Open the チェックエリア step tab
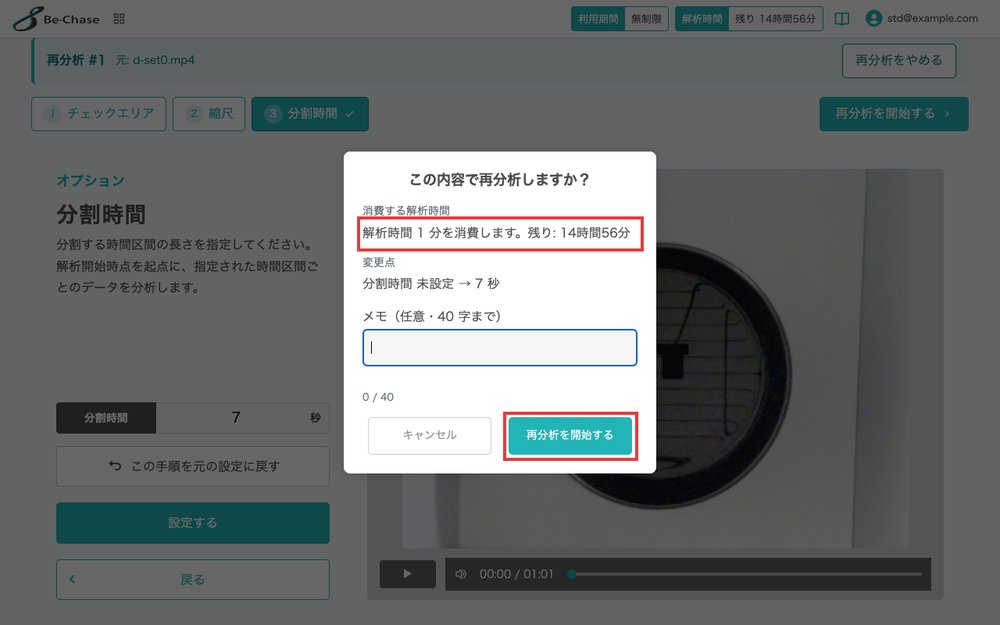This screenshot has height=625, width=1000. [99, 114]
